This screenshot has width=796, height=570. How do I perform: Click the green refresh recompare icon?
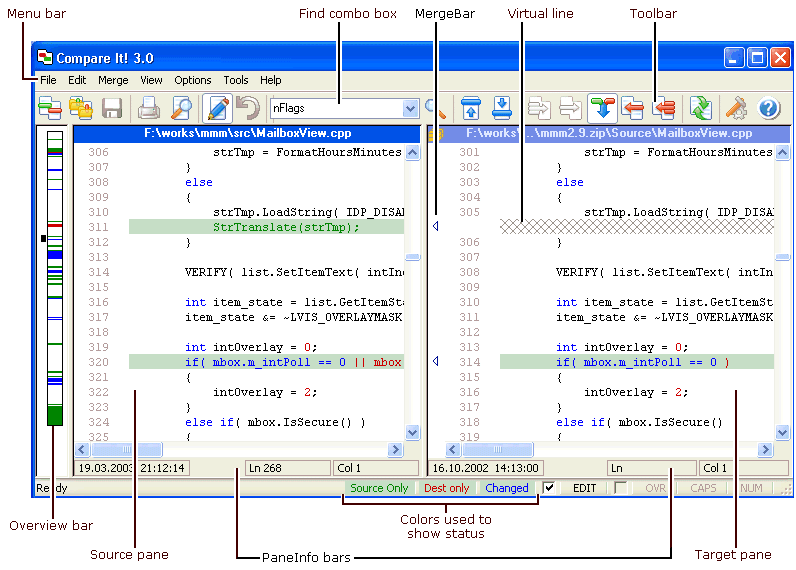[x=701, y=108]
